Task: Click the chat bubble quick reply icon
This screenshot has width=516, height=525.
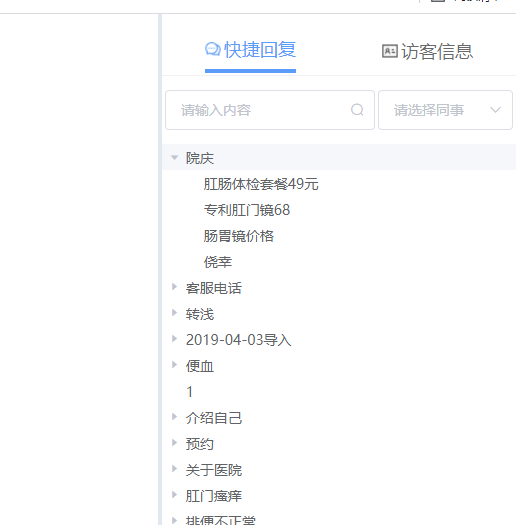Action: (x=213, y=50)
